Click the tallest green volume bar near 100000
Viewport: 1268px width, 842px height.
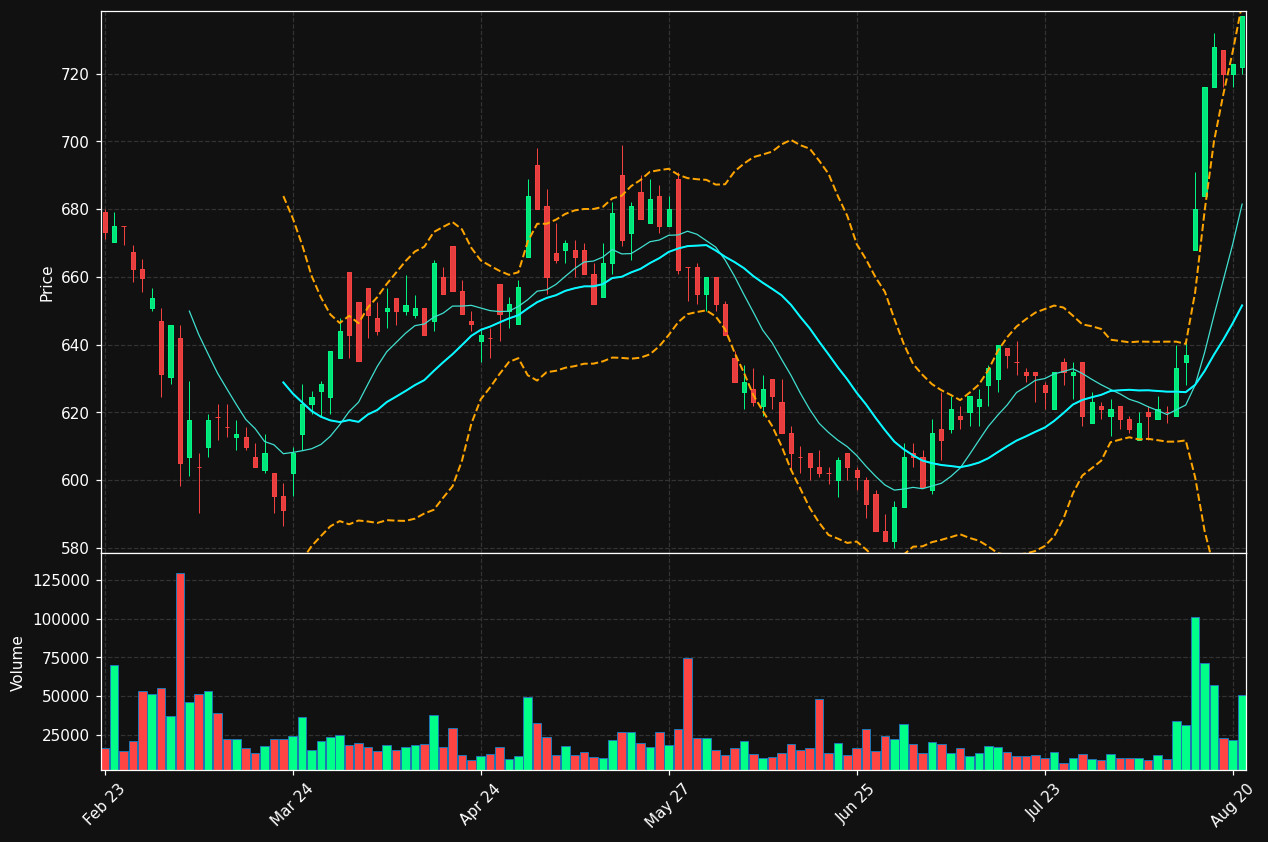[x=1195, y=694]
